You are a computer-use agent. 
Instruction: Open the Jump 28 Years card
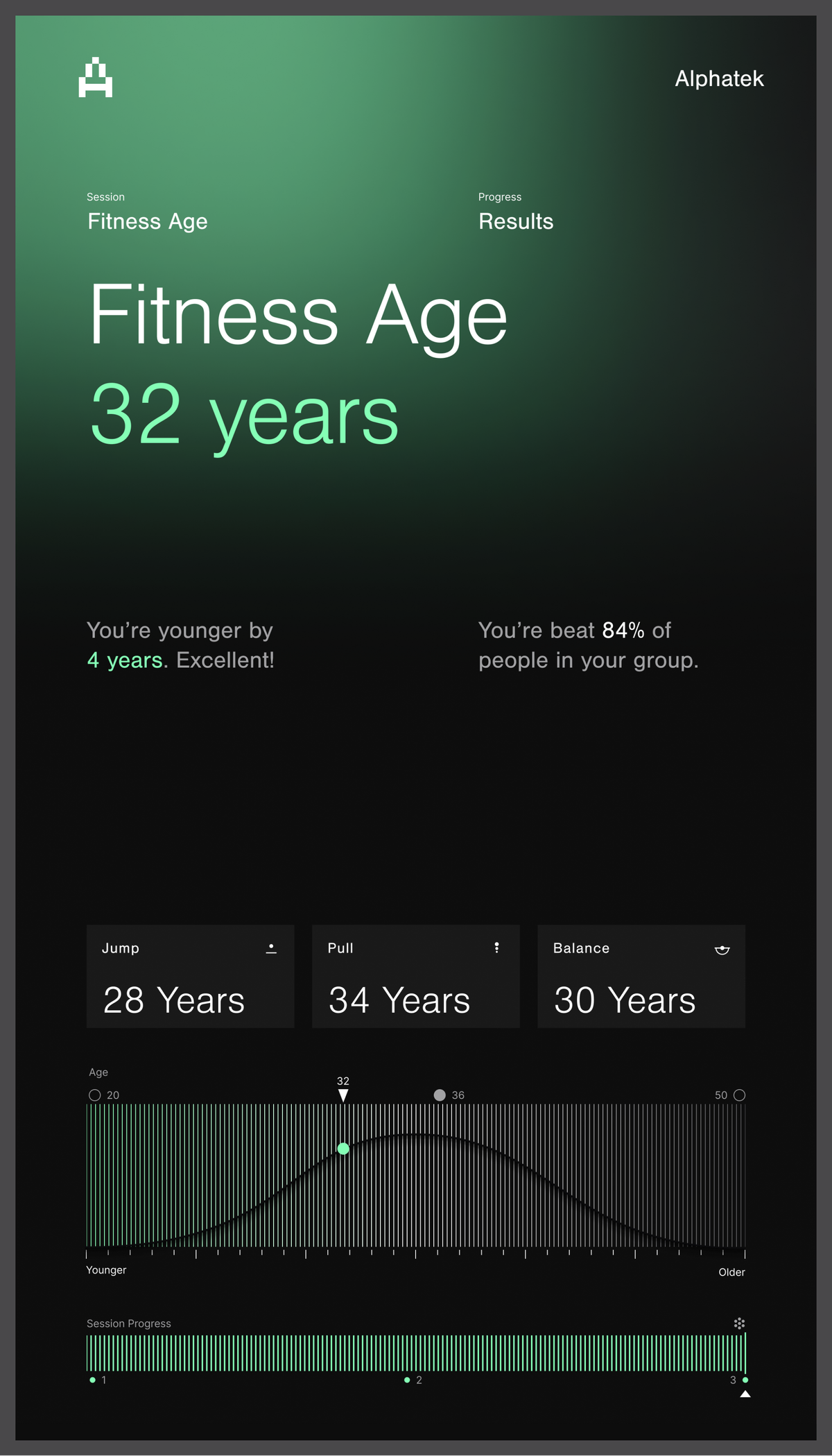pyautogui.click(x=190, y=976)
